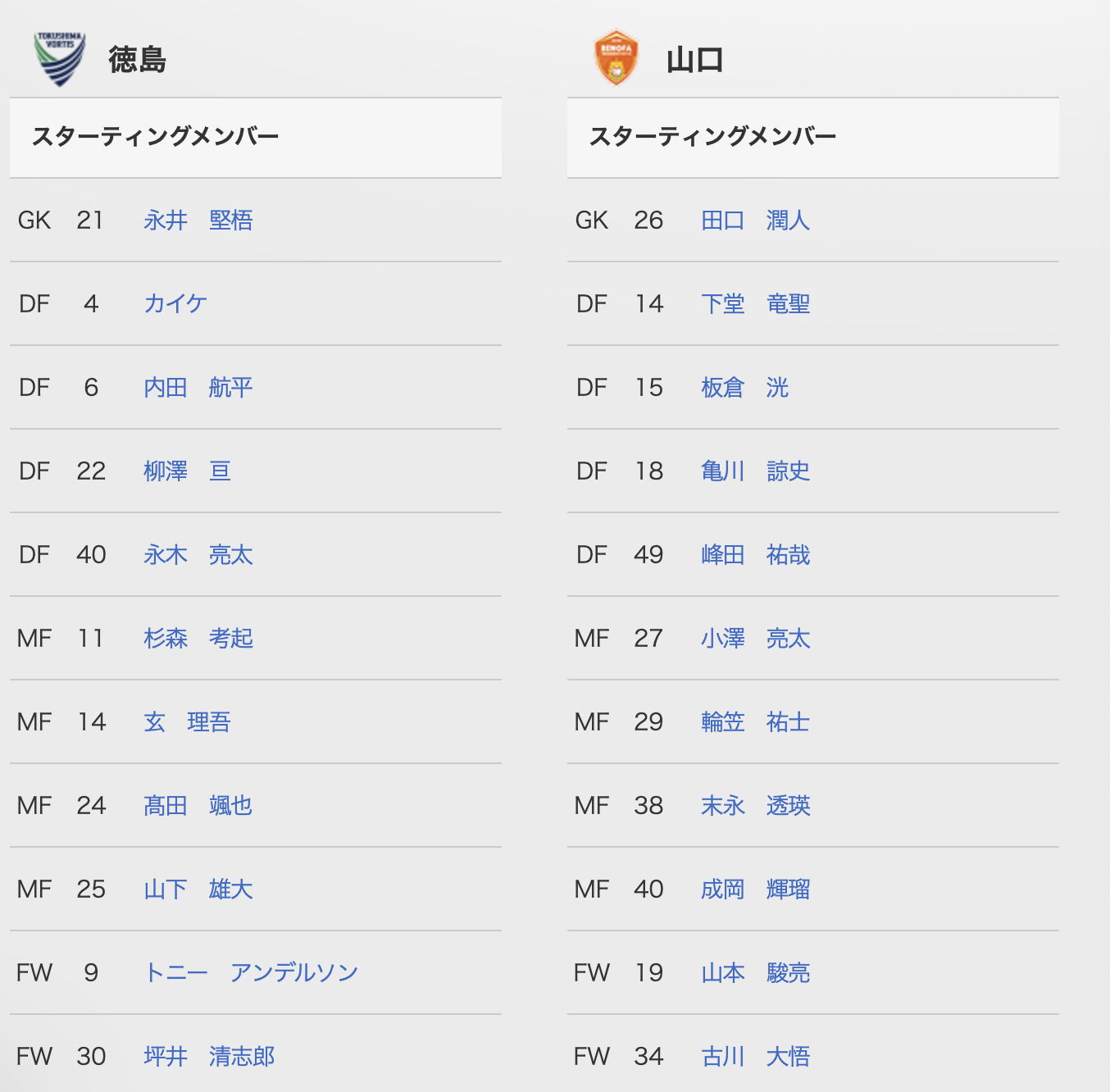Viewport: 1110px width, 1092px height.
Task: Open 末永 透瑛 player profile
Action: [x=756, y=806]
